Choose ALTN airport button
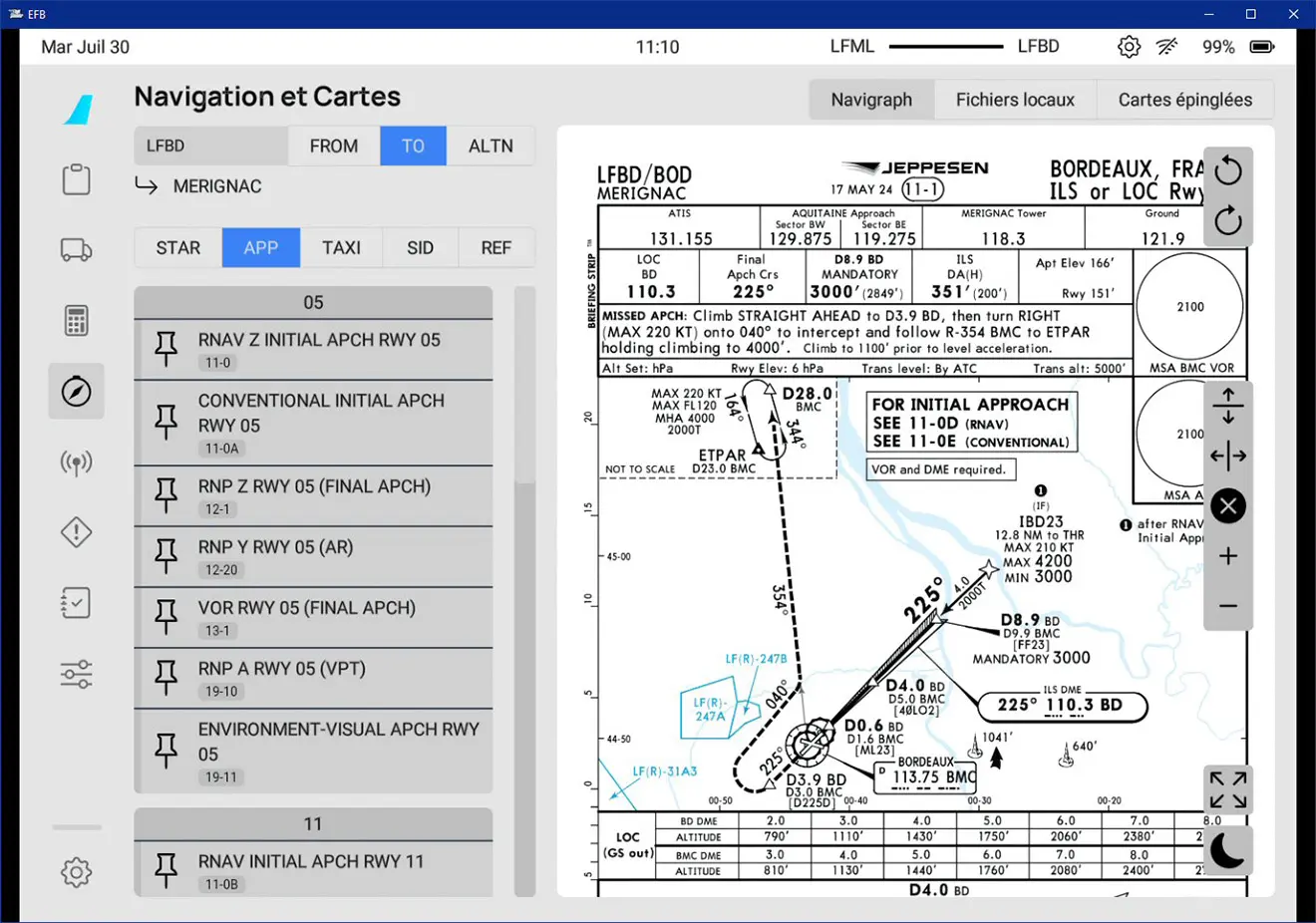Screen dimensions: 1316x923 pyautogui.click(x=491, y=146)
